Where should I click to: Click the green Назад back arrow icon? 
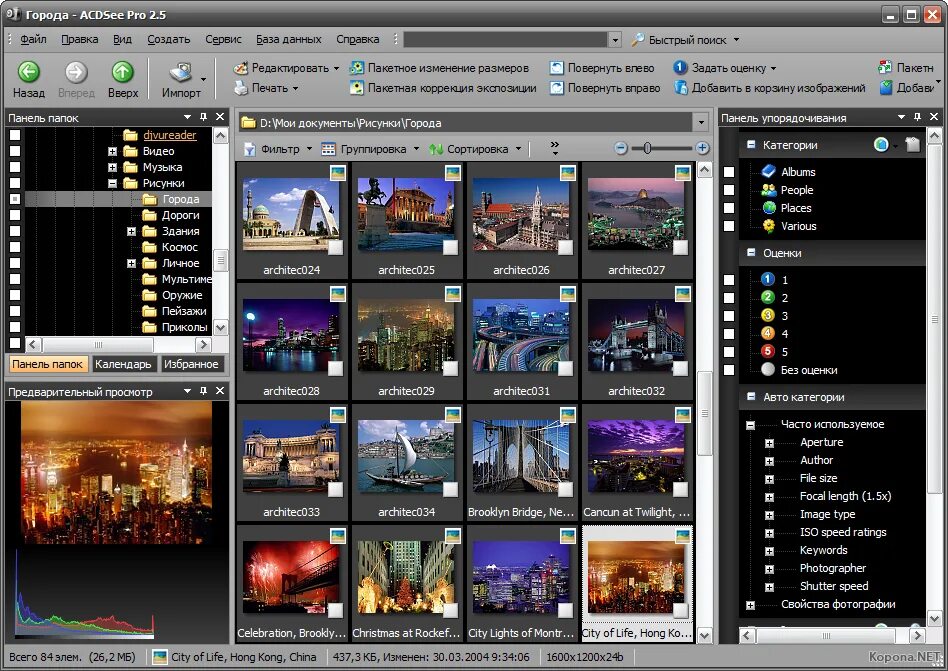28,72
